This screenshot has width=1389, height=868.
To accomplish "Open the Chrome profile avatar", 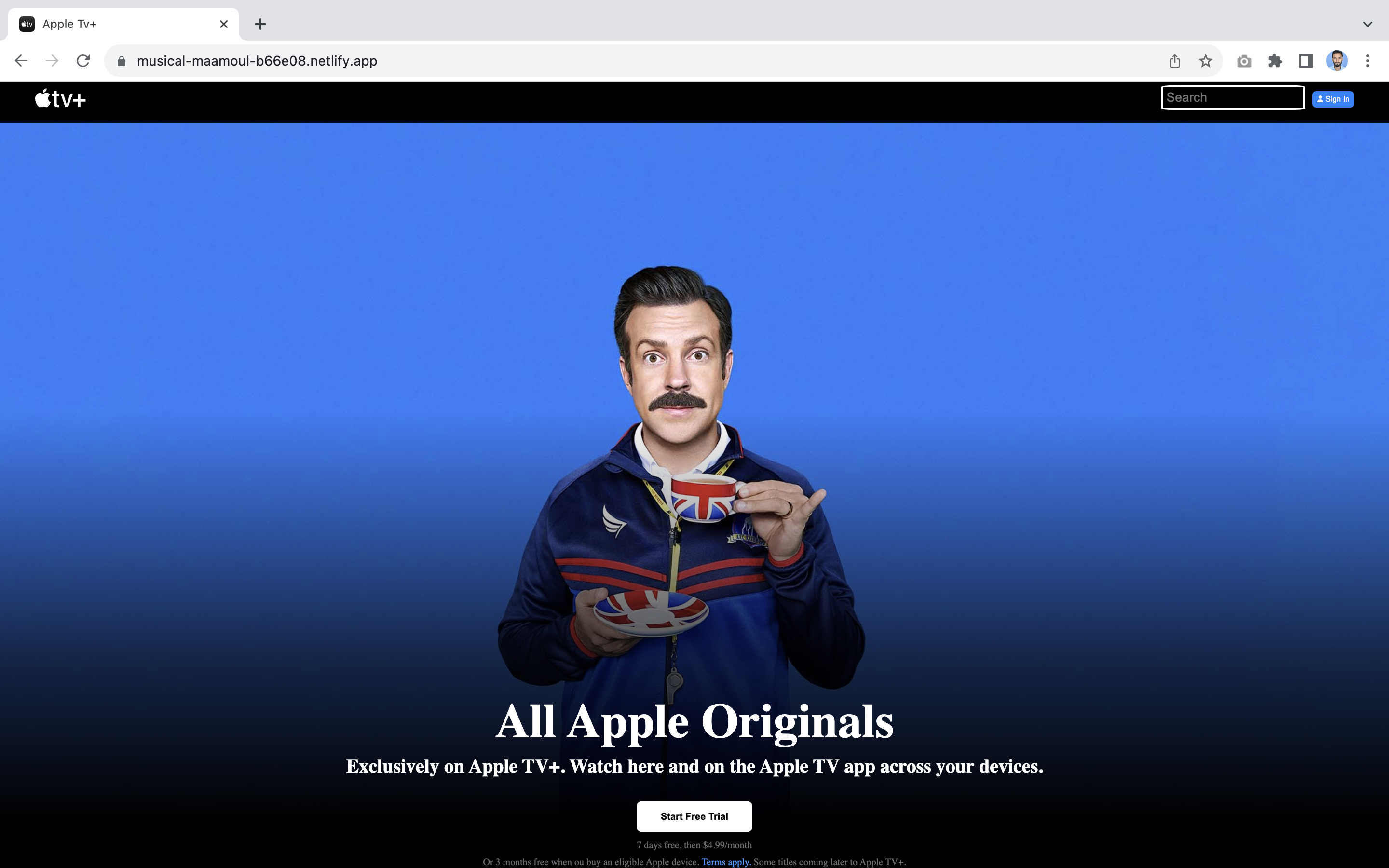I will (1337, 61).
